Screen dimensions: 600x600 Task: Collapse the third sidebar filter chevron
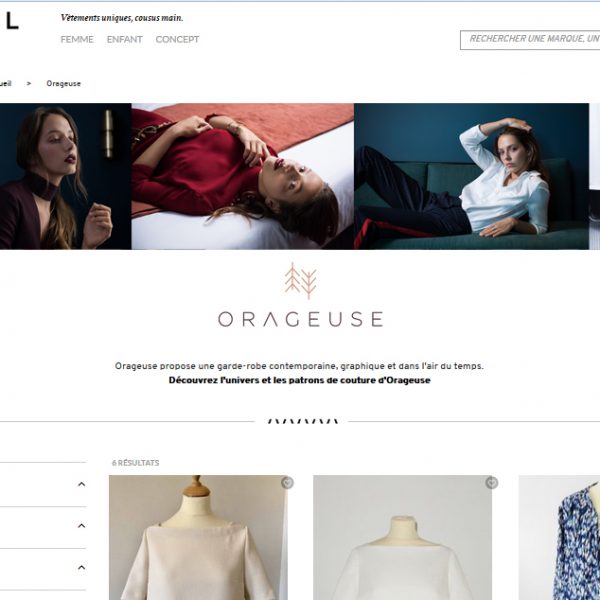pos(82,567)
